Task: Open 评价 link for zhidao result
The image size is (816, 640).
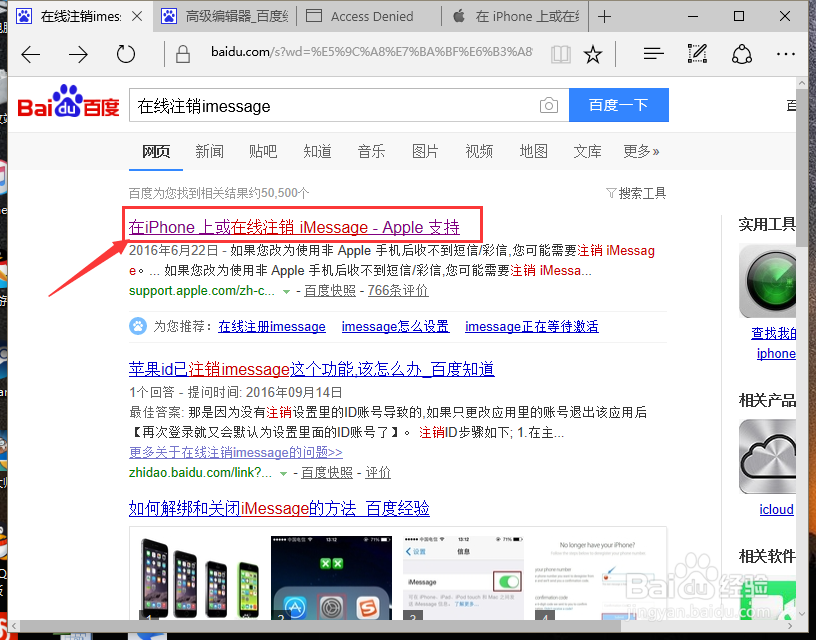Action: [x=378, y=472]
